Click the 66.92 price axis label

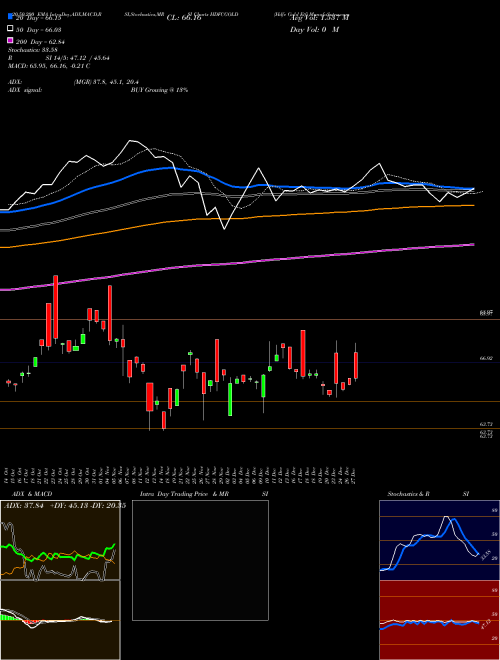[x=486, y=358]
